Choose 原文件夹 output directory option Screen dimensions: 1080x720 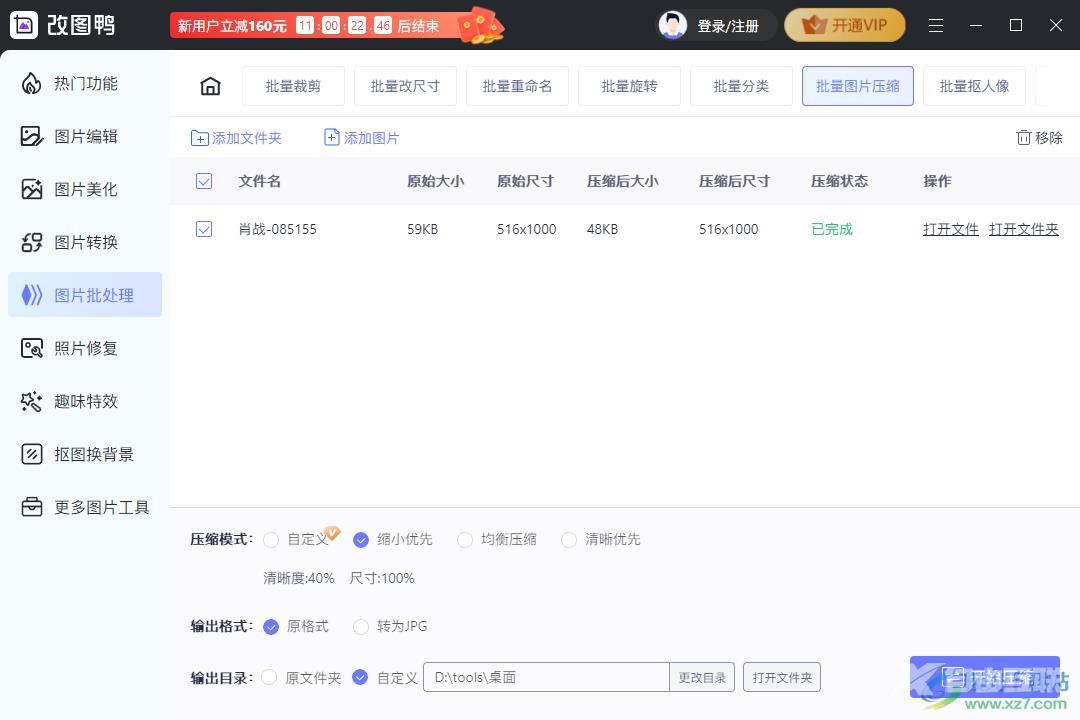coord(269,677)
